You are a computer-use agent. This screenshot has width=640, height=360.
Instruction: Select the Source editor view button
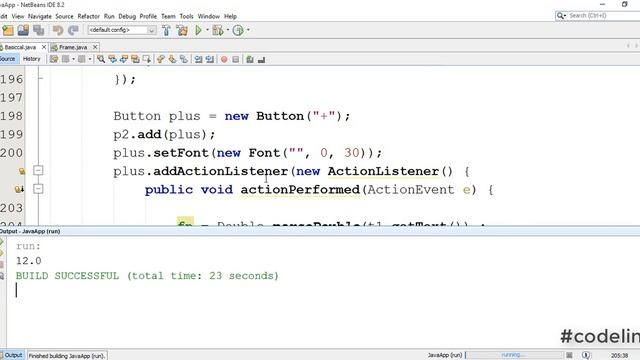[8, 59]
